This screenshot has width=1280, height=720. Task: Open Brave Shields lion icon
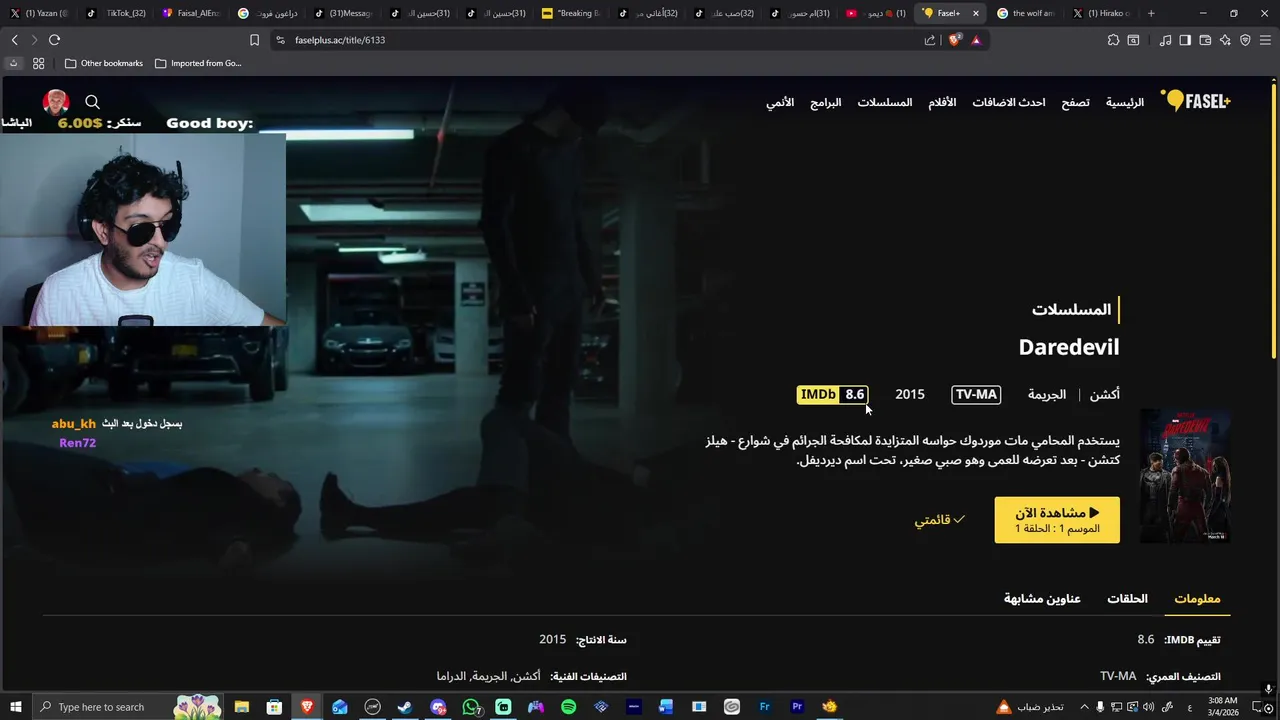click(955, 40)
